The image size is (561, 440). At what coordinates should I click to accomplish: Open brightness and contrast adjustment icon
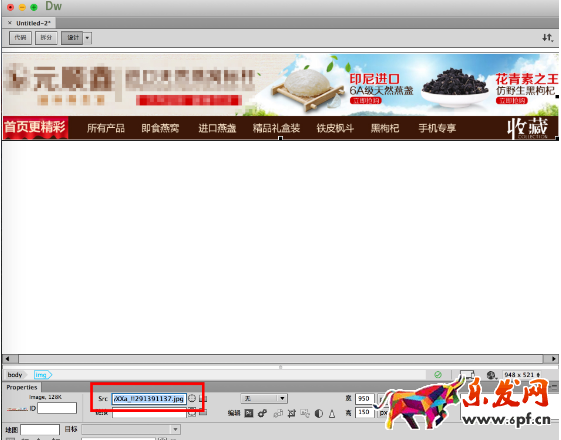(x=318, y=414)
